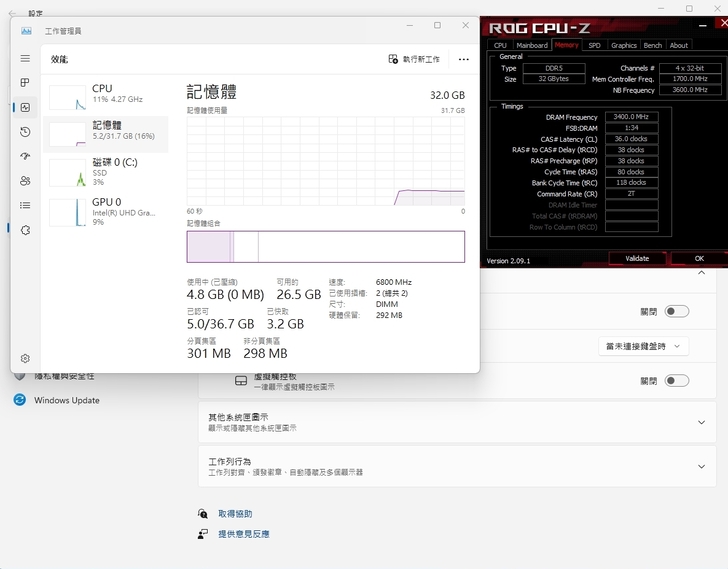Click Validate button in CPU-Z

(637, 259)
